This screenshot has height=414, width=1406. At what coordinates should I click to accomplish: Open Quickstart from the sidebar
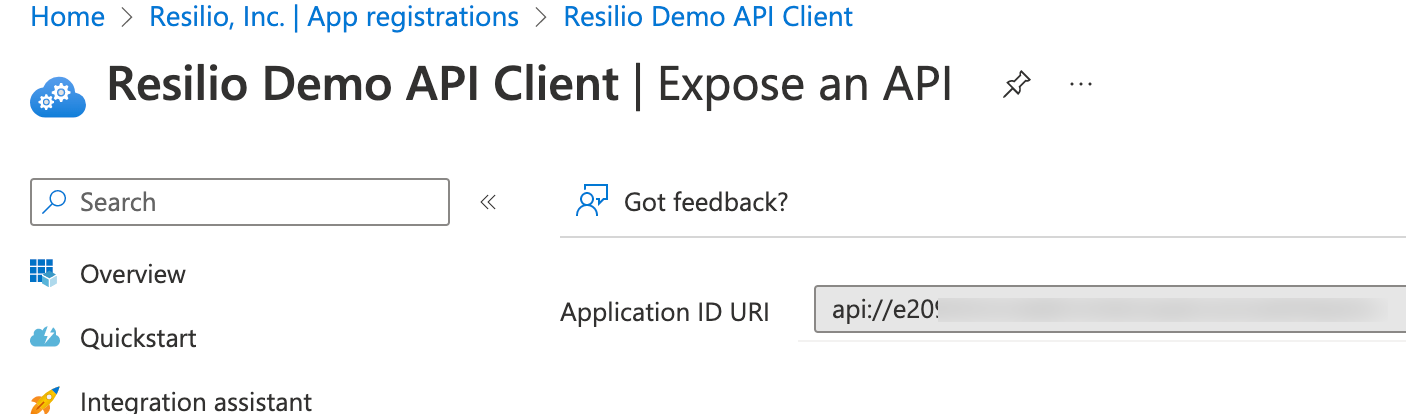(138, 338)
